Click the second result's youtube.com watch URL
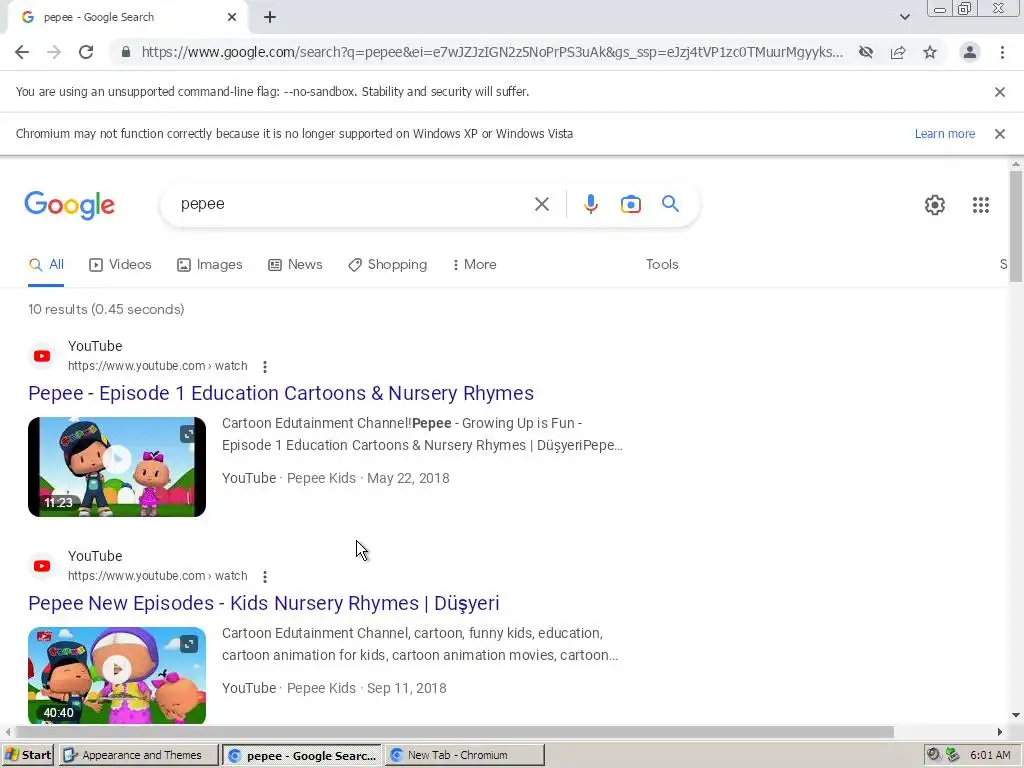Viewport: 1024px width, 768px height. 157,576
